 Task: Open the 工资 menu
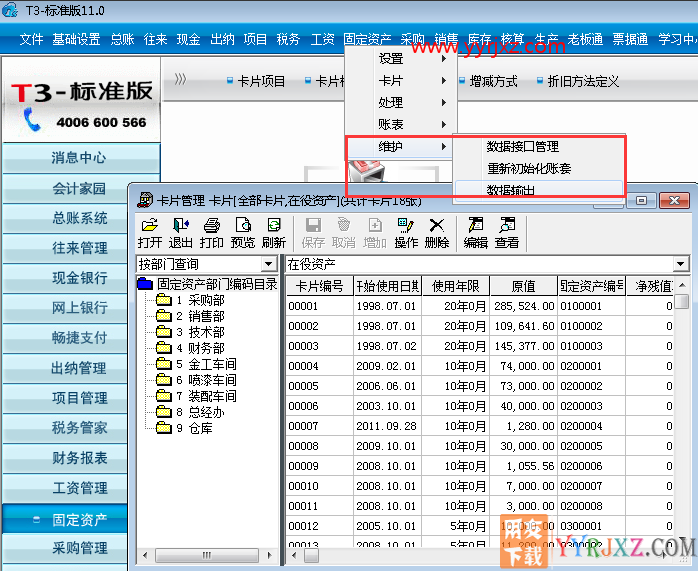(322, 39)
